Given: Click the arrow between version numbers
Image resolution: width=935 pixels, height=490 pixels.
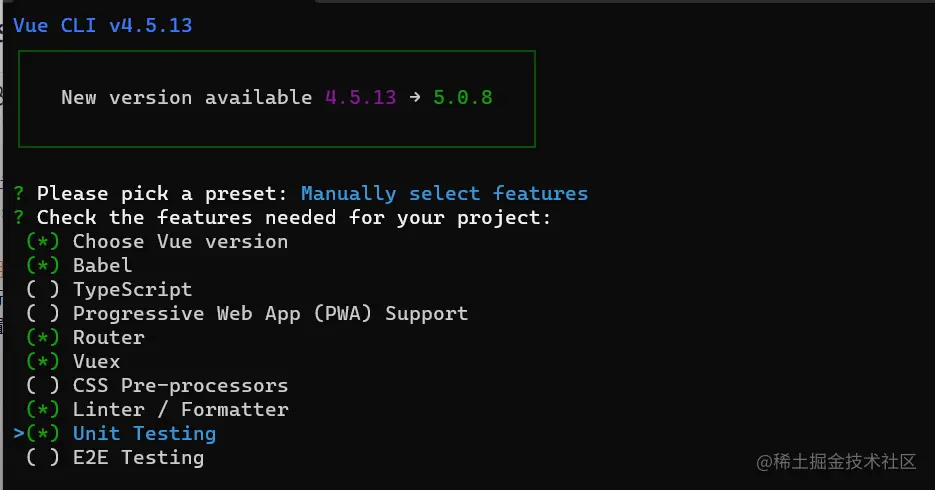Looking at the screenshot, I should (x=414, y=98).
